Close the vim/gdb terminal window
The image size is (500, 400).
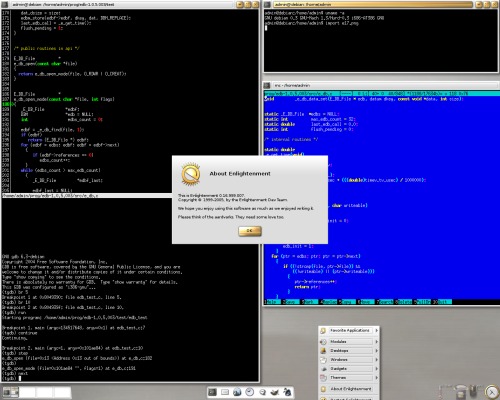tap(255, 5)
